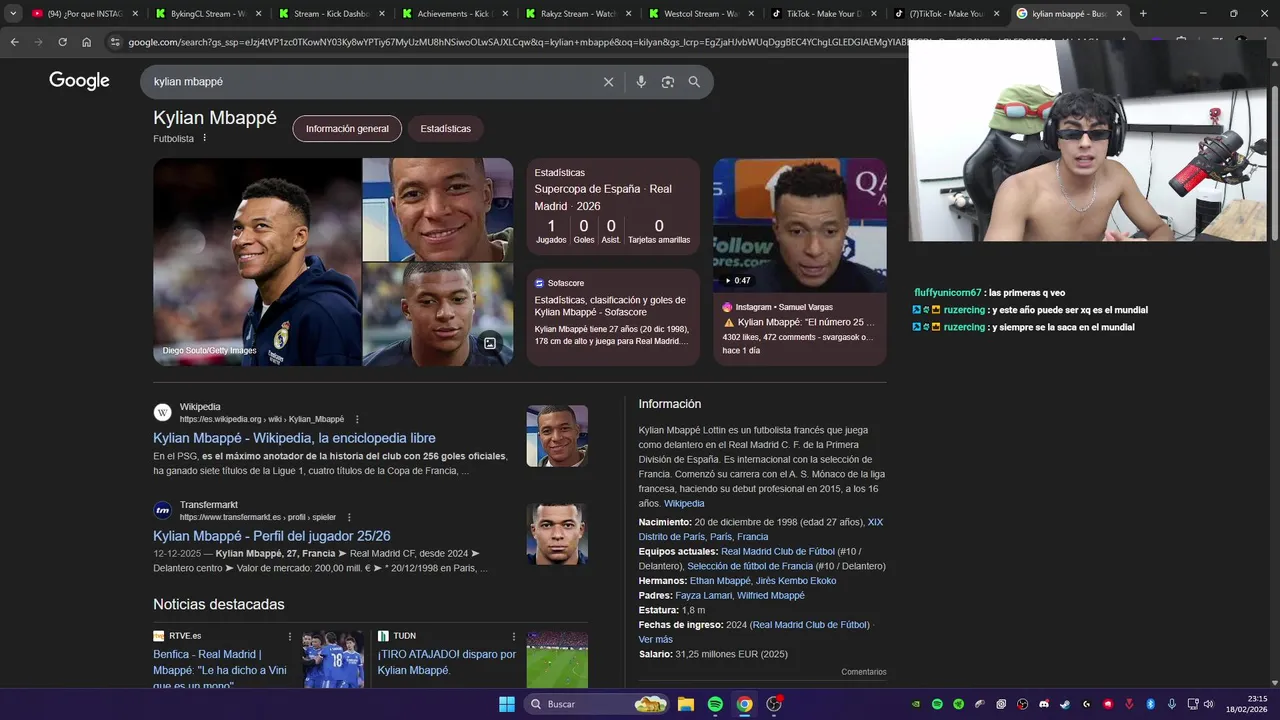The height and width of the screenshot is (720, 1280).
Task: Select the Información general chip
Action: tap(347, 129)
